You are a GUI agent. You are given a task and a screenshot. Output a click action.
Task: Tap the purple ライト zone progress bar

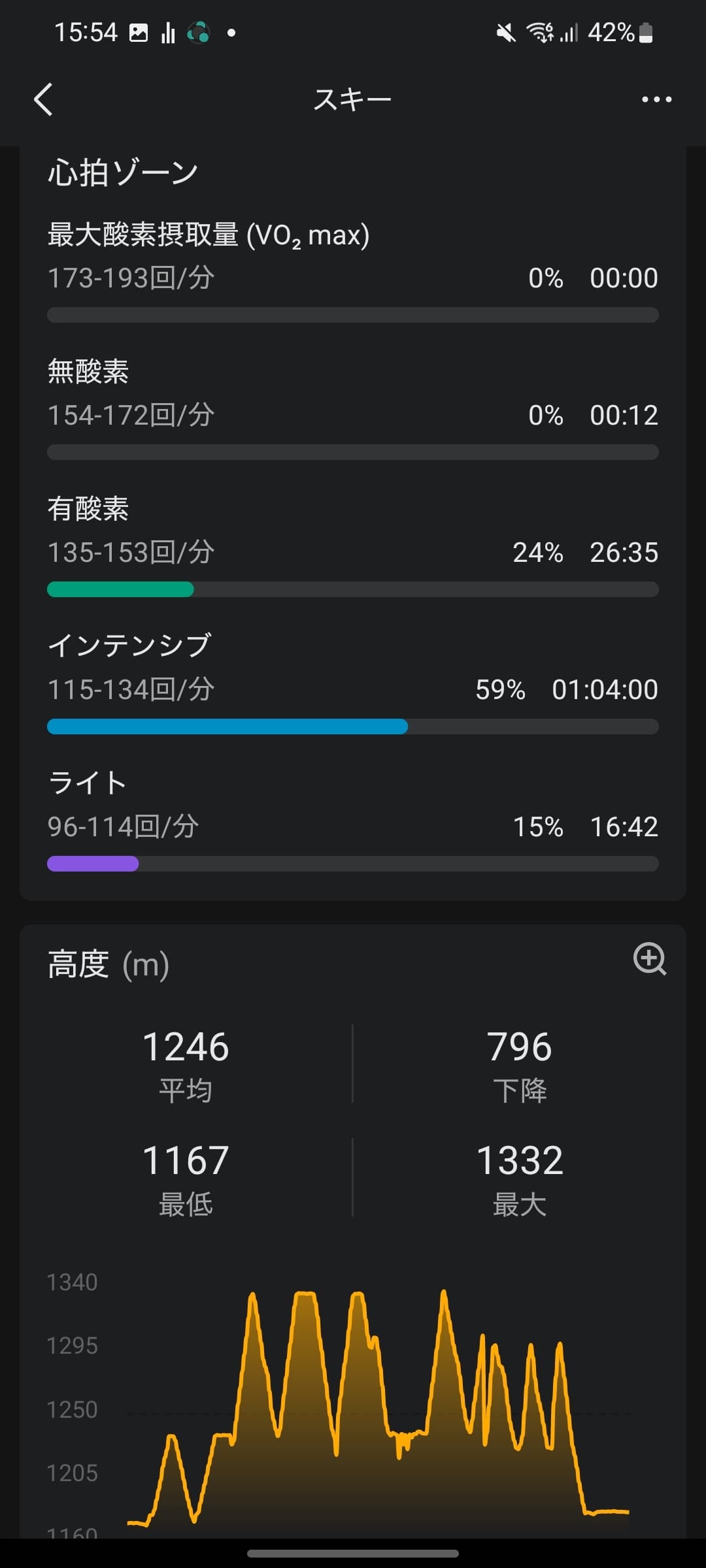(x=93, y=864)
